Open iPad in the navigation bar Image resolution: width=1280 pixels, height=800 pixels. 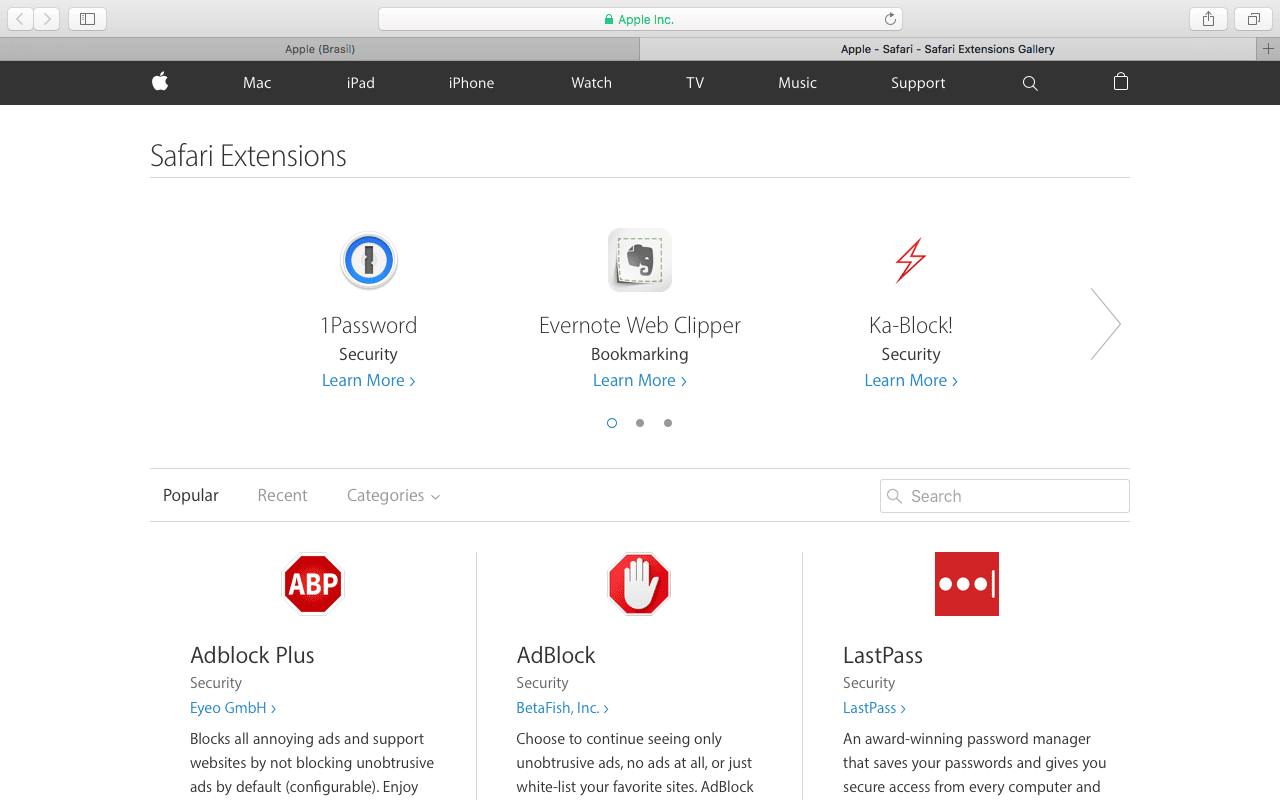click(x=361, y=83)
